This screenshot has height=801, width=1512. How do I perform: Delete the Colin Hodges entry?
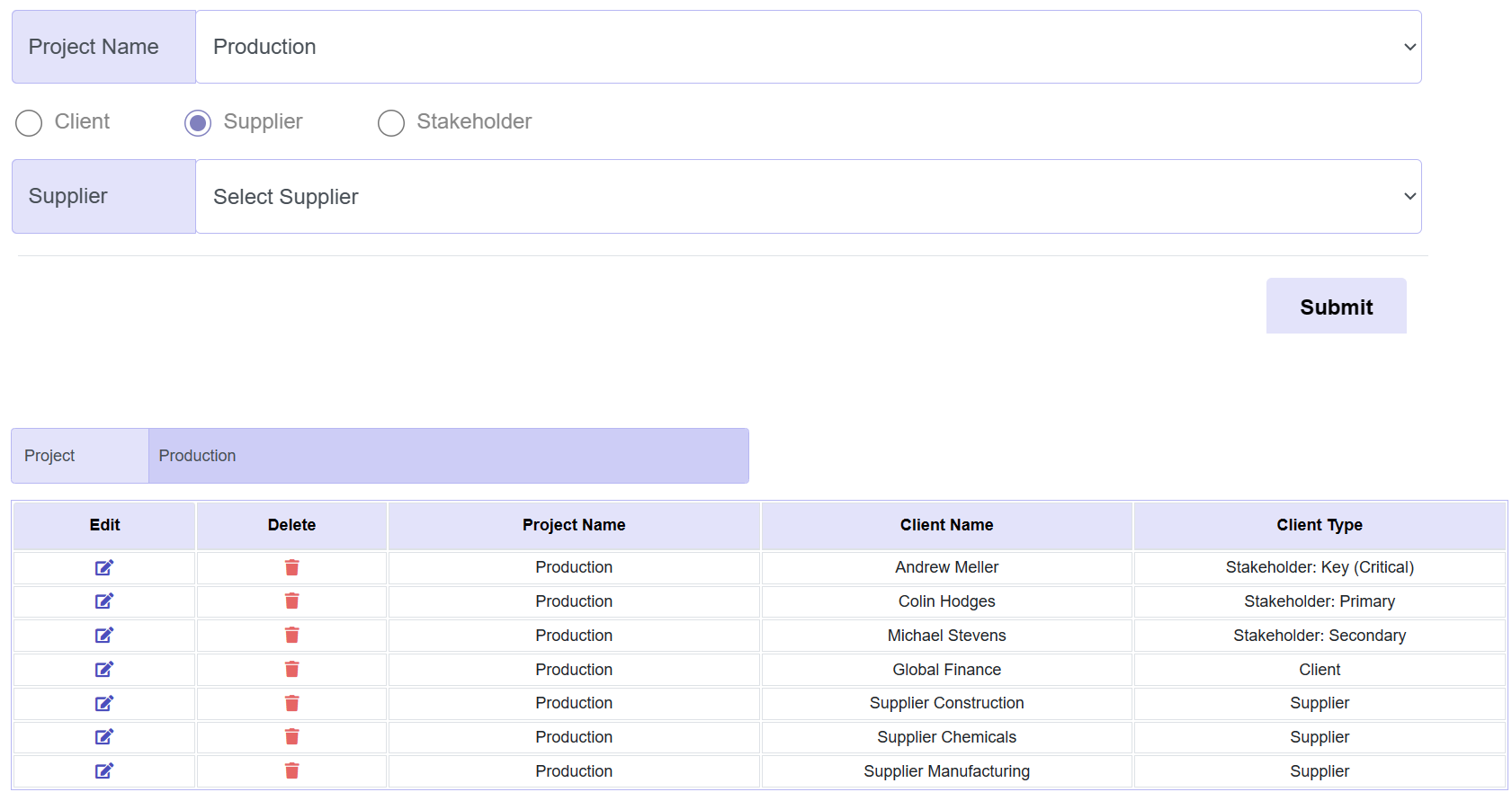pos(291,601)
